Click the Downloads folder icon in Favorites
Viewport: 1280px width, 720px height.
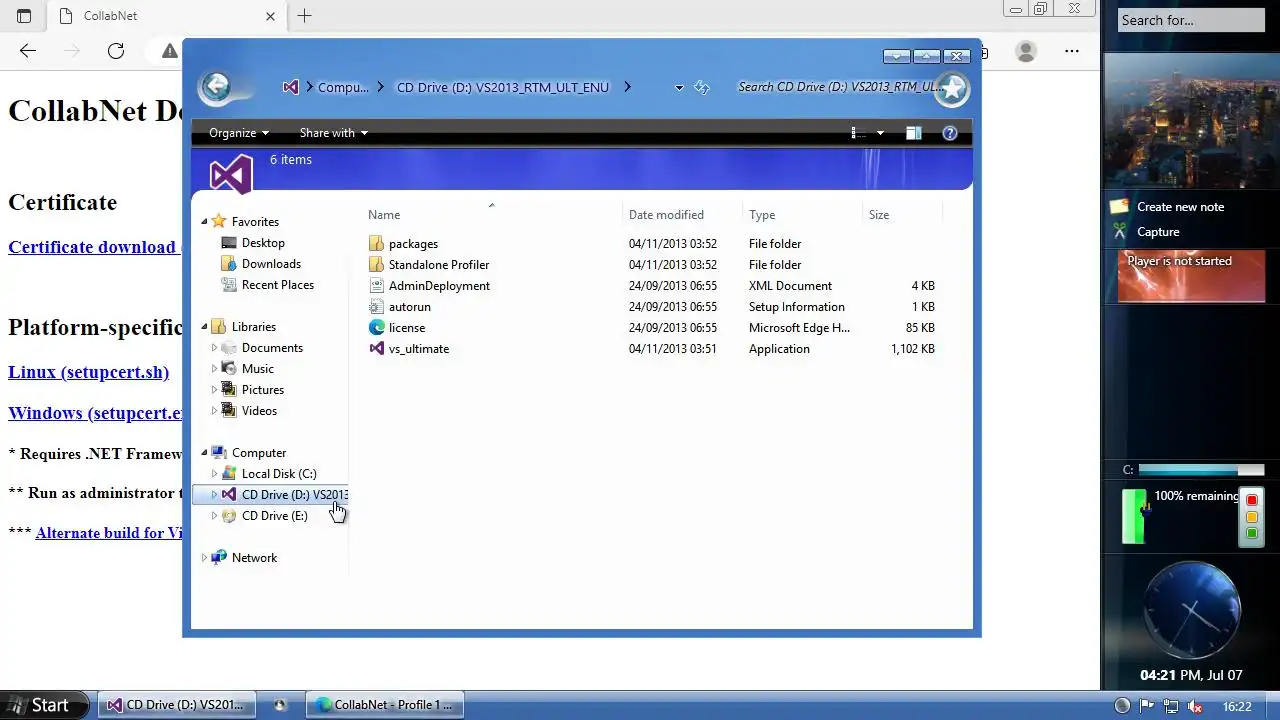click(229, 264)
